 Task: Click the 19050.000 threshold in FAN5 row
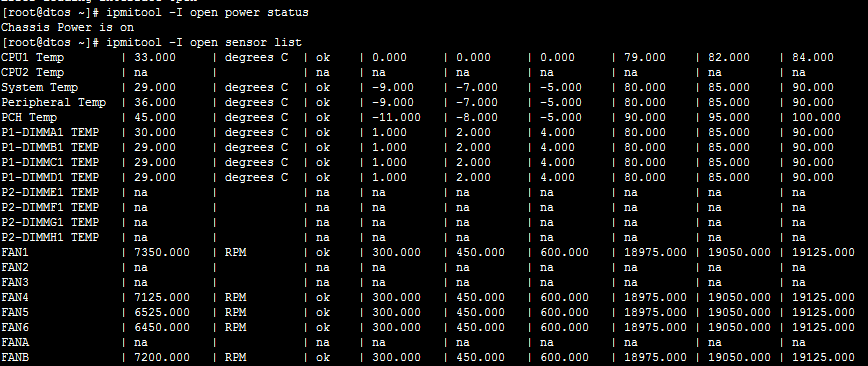(x=740, y=312)
